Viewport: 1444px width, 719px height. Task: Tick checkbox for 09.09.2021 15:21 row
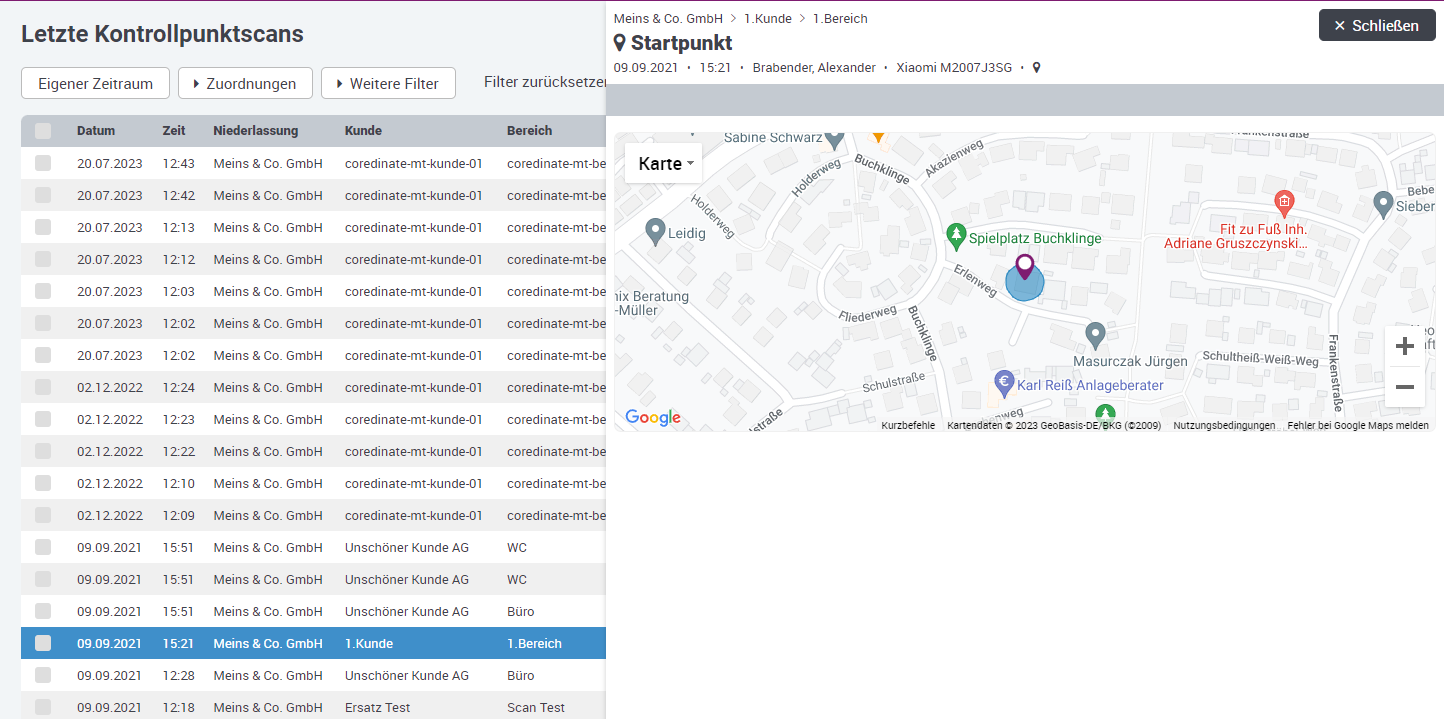click(43, 643)
